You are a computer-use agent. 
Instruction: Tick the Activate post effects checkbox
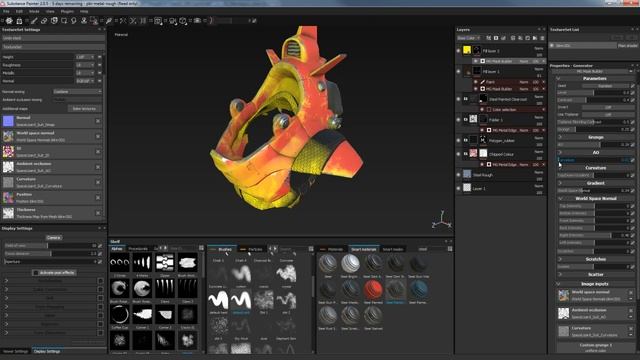click(36, 273)
